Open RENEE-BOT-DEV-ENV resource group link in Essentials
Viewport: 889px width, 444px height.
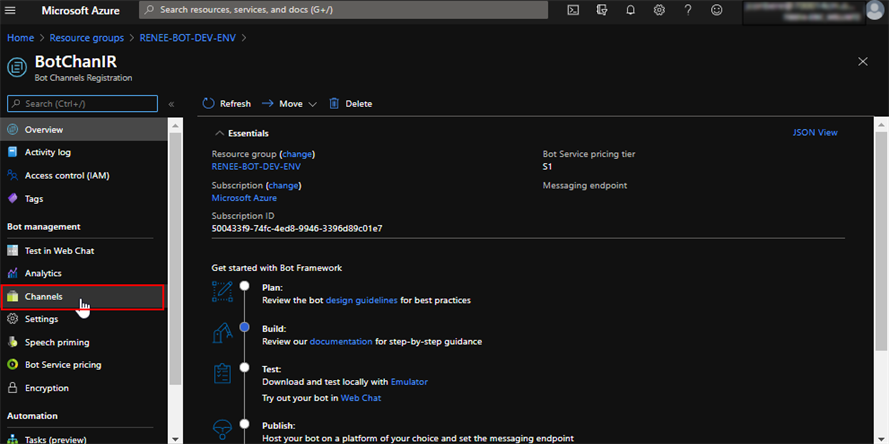(256, 167)
